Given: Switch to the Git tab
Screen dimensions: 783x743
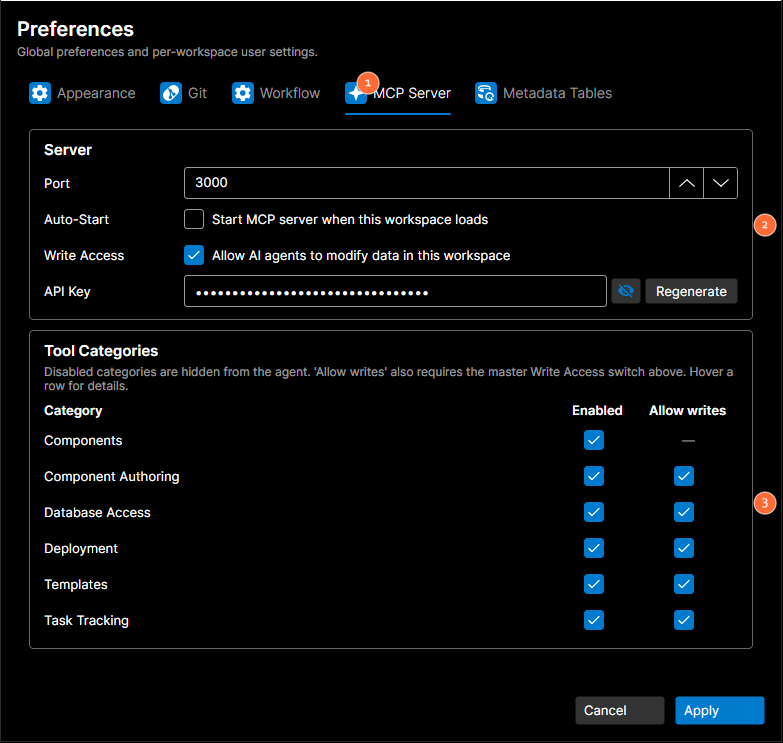Looking at the screenshot, I should point(183,93).
